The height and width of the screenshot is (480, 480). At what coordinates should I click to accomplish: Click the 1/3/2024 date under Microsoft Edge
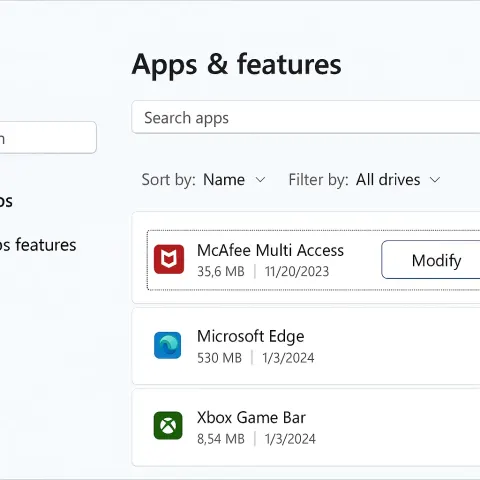click(x=288, y=358)
